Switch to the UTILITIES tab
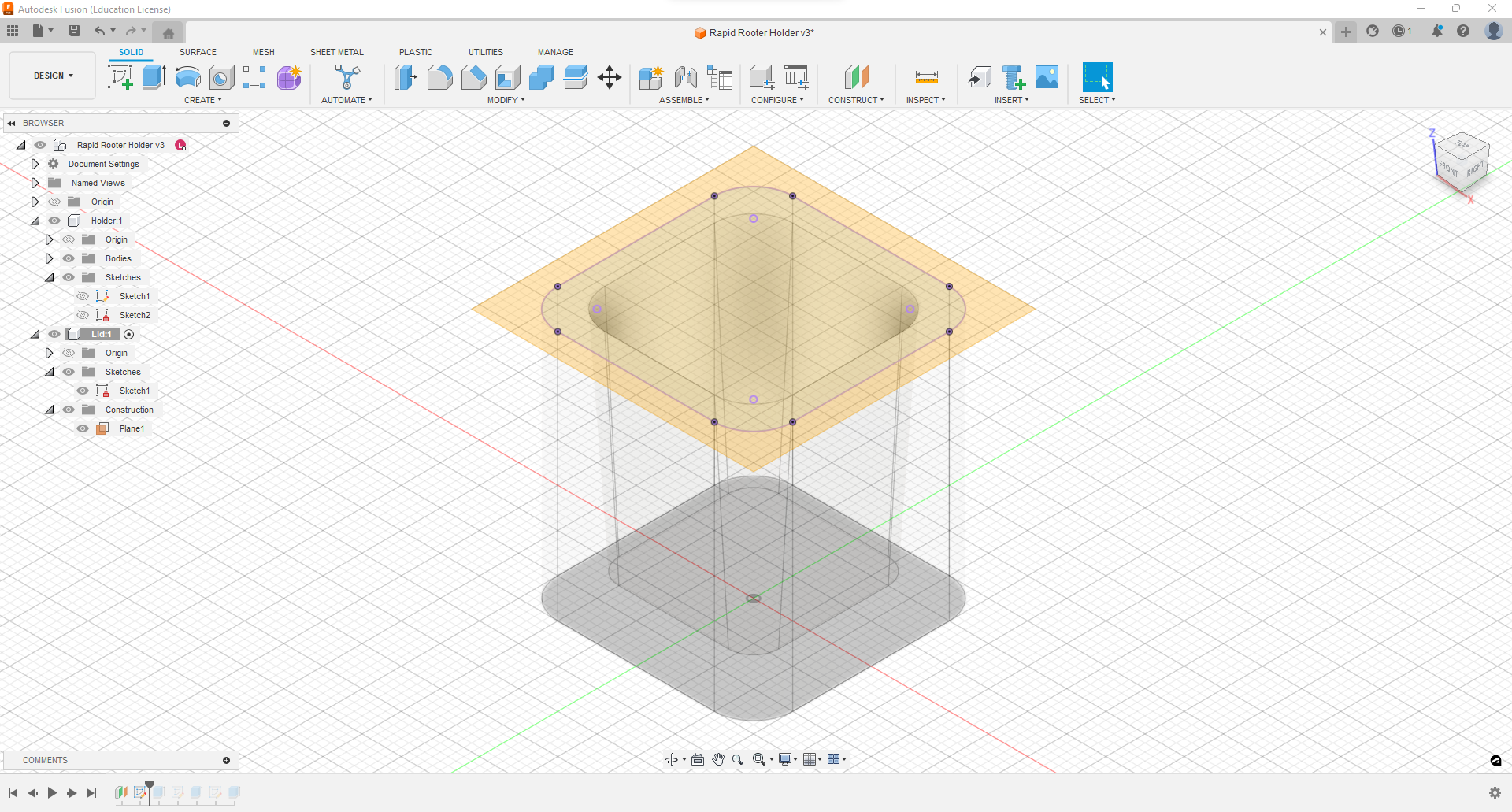Viewport: 1512px width, 812px height. coord(486,52)
